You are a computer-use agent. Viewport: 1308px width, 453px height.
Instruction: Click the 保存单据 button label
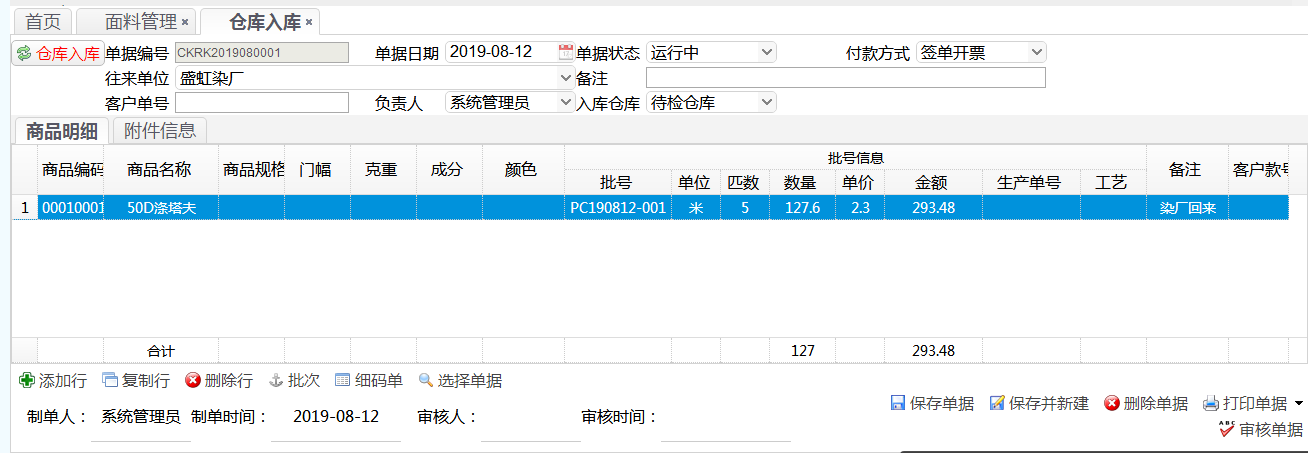click(x=942, y=403)
